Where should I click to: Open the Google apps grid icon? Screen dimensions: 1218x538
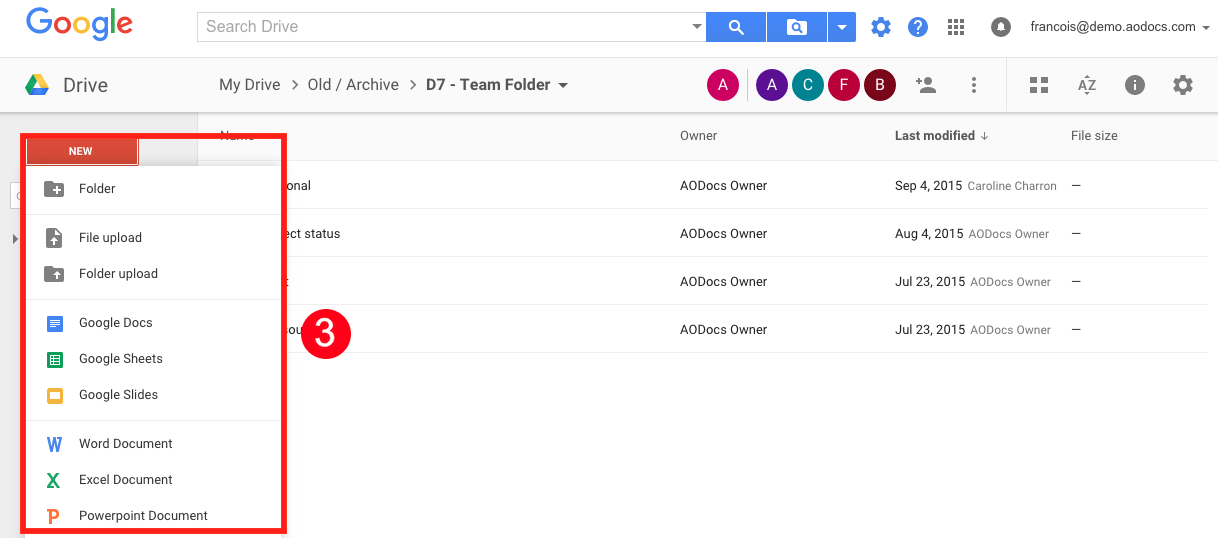(x=956, y=27)
